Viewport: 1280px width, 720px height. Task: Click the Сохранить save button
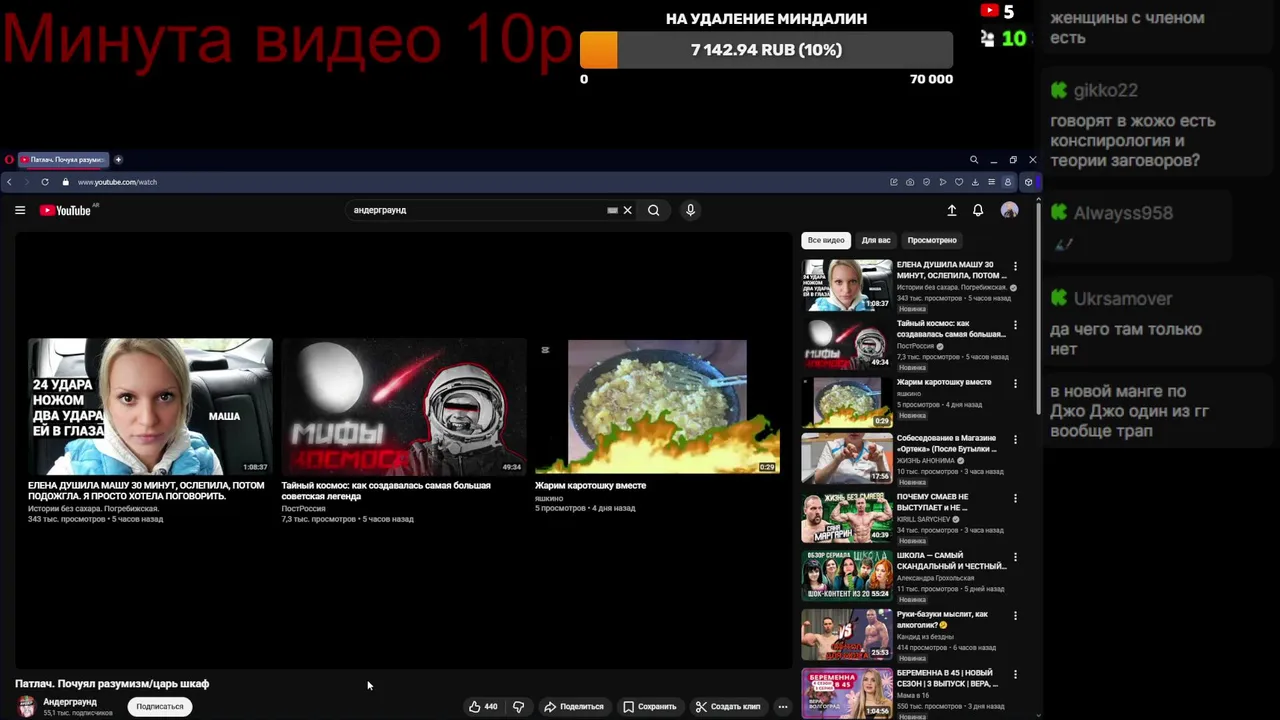(x=650, y=706)
